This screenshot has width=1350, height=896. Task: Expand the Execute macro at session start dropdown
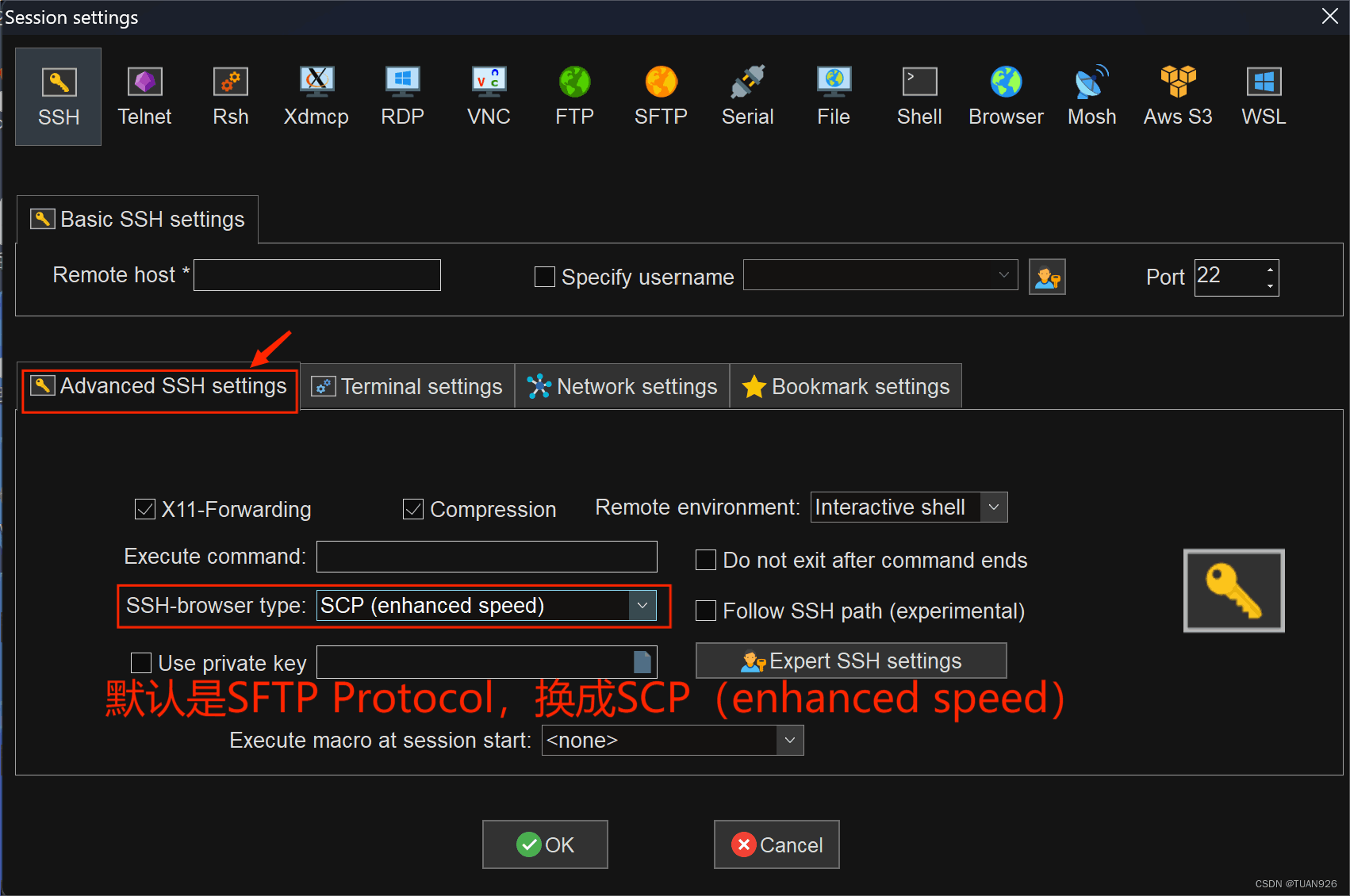click(790, 741)
